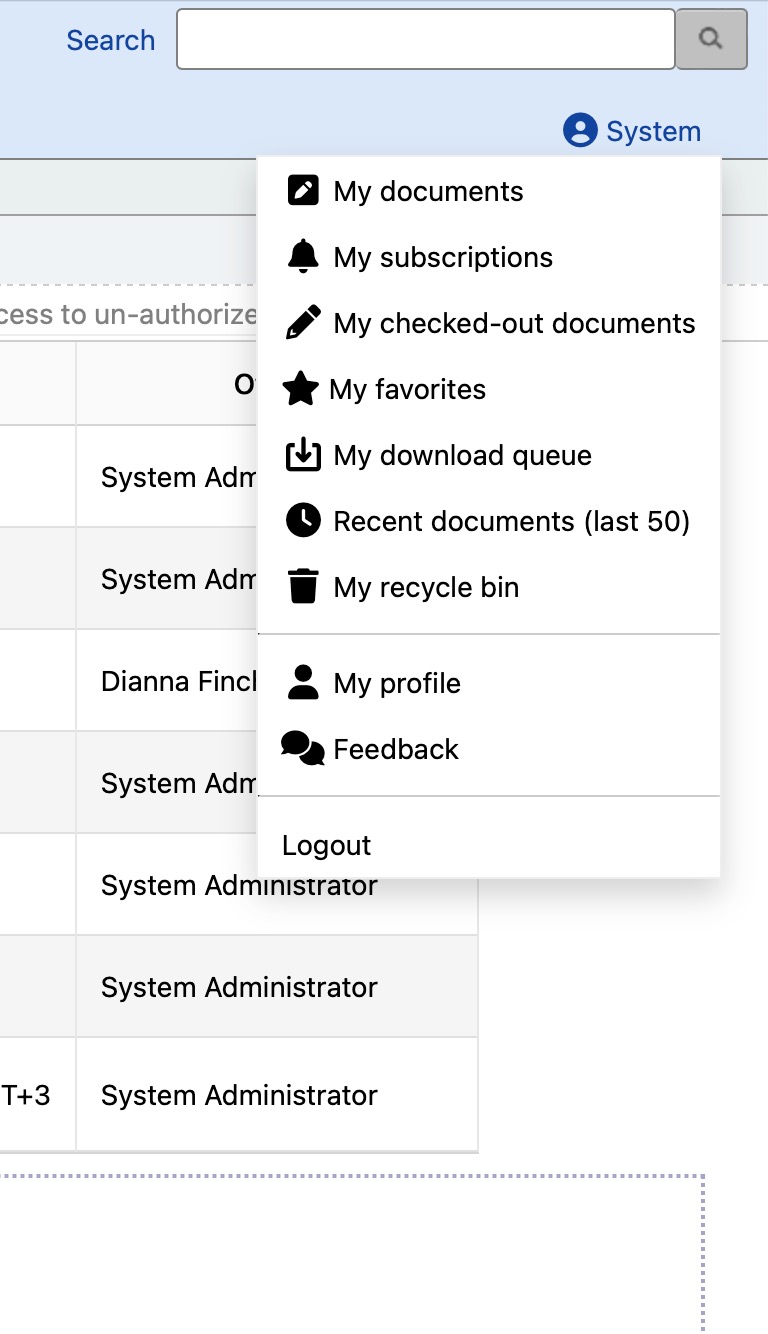
Task: Open My favorites from the user menu
Action: [x=407, y=389]
